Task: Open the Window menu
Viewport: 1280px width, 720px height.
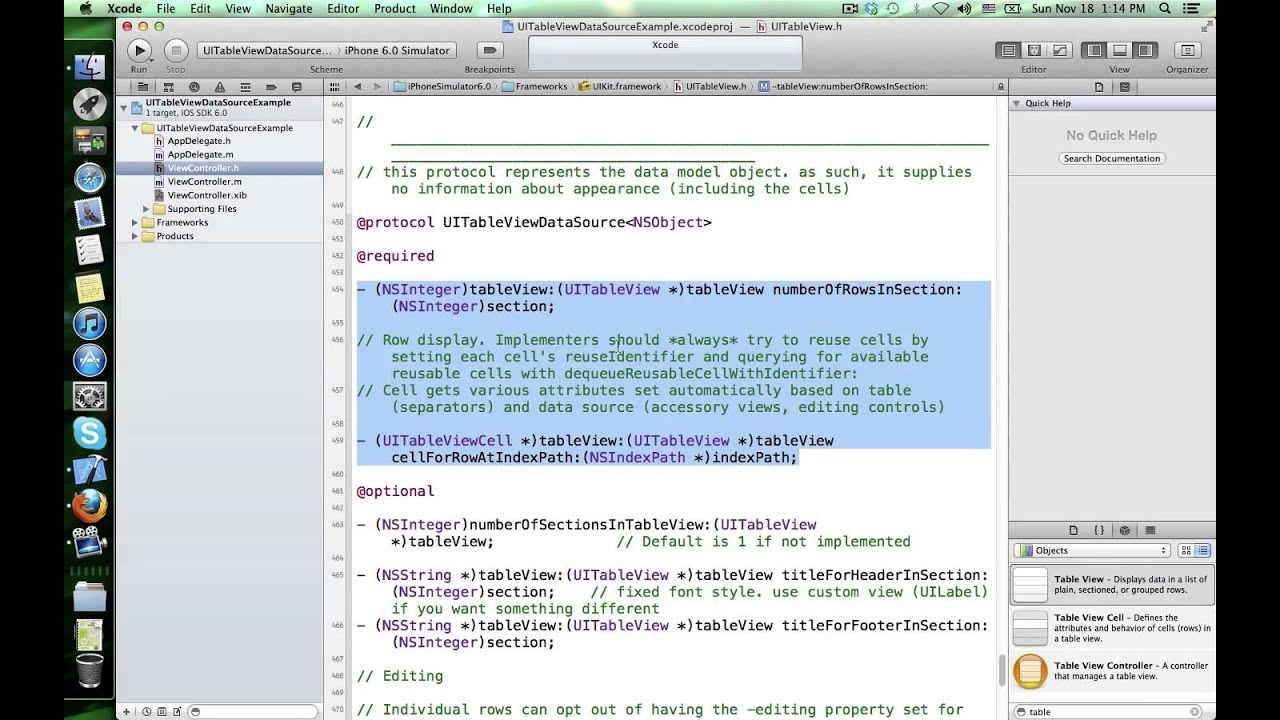Action: [x=451, y=9]
